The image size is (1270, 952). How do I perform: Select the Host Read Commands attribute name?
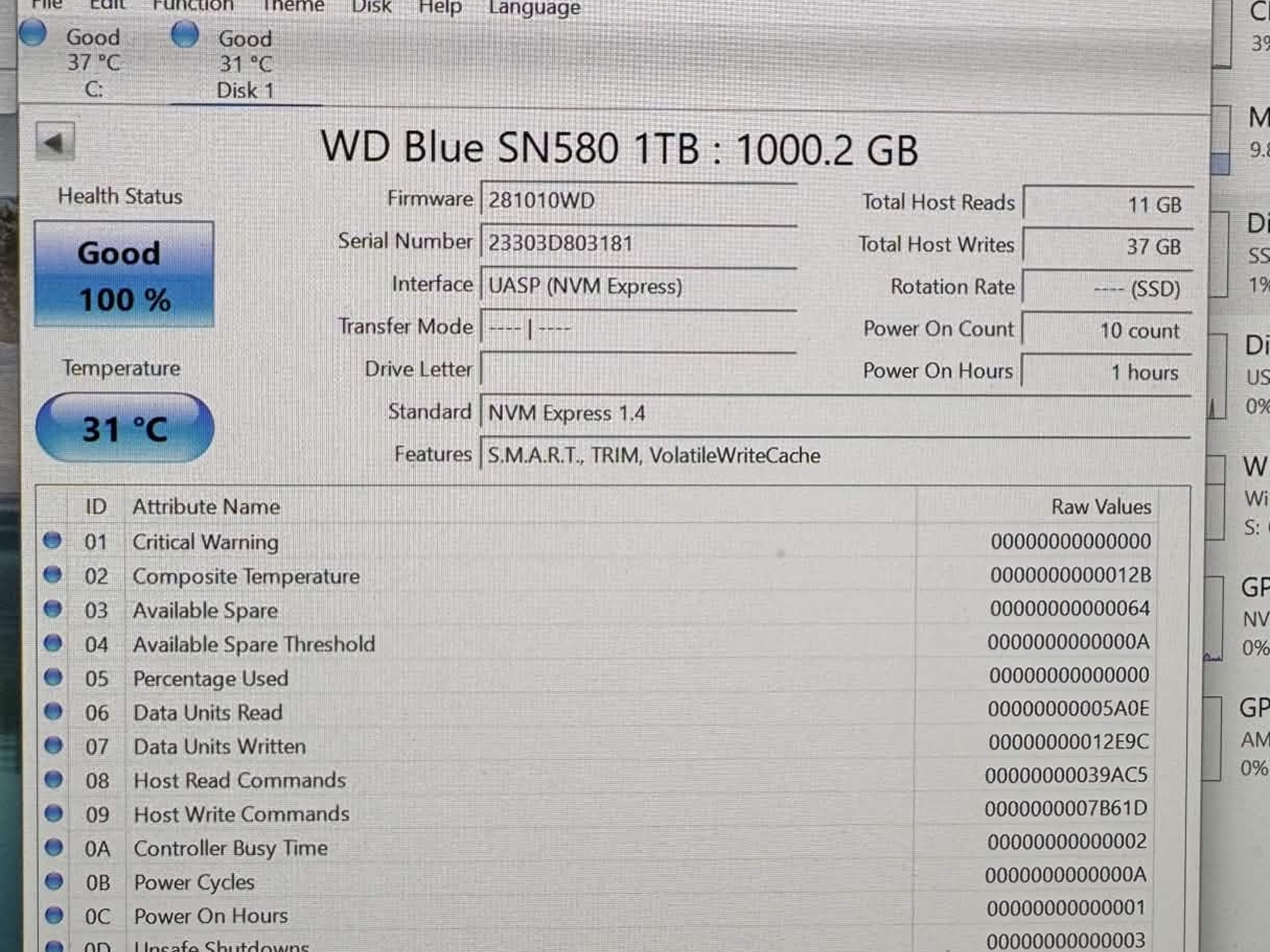240,780
